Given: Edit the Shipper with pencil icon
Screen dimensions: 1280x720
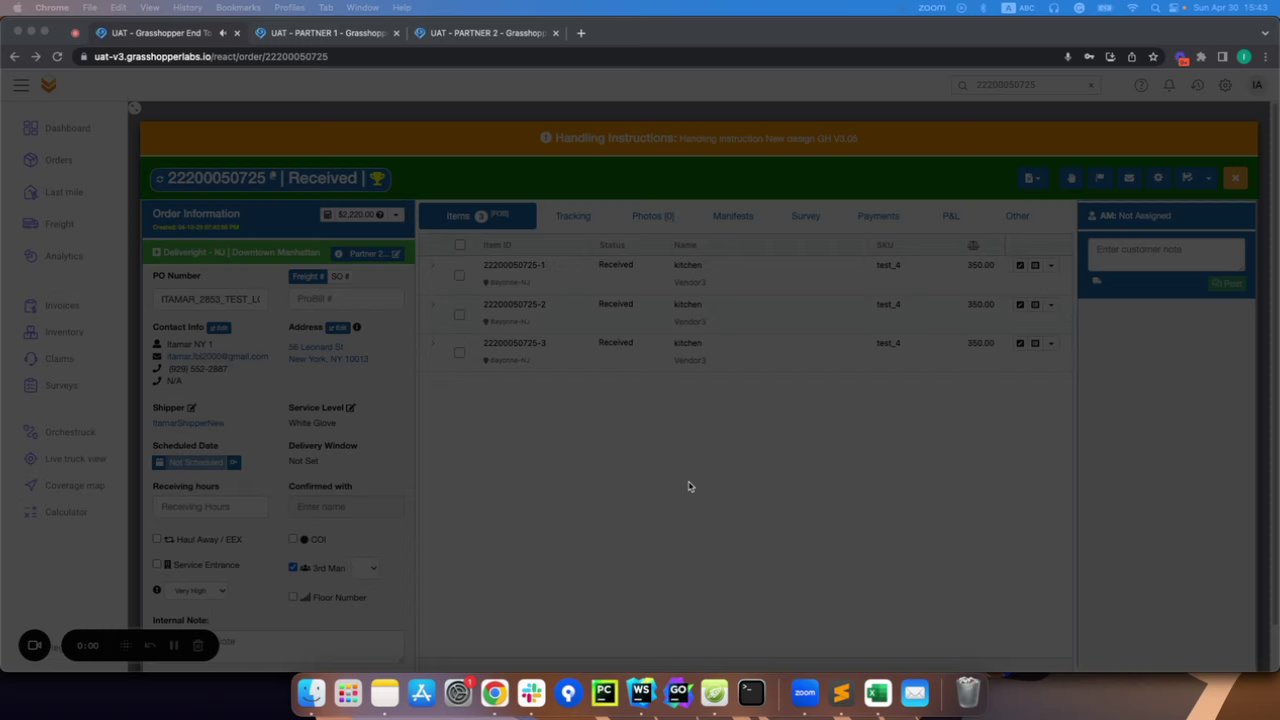Looking at the screenshot, I should tap(192, 408).
